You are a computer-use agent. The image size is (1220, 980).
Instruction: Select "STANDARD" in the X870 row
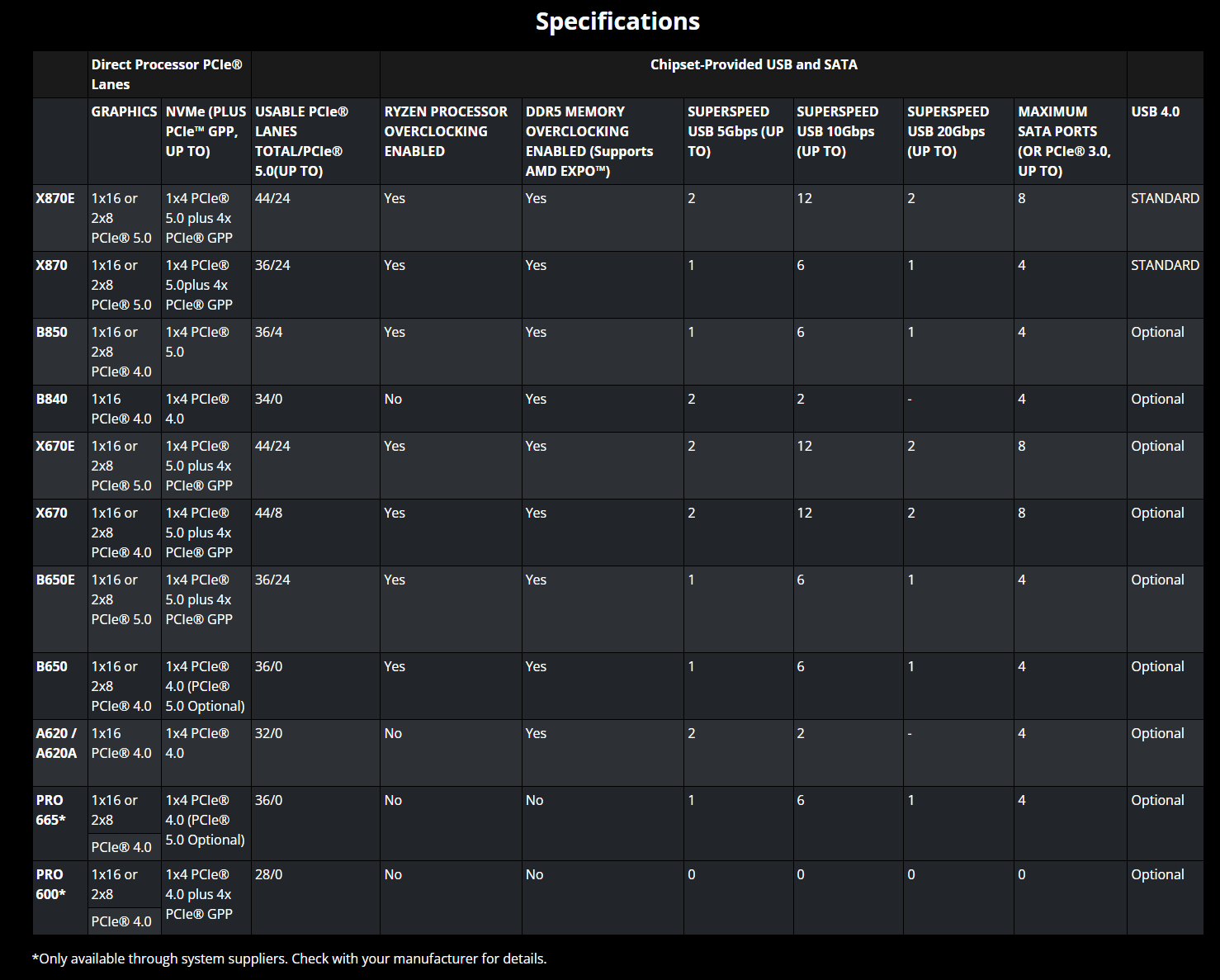(x=1166, y=265)
